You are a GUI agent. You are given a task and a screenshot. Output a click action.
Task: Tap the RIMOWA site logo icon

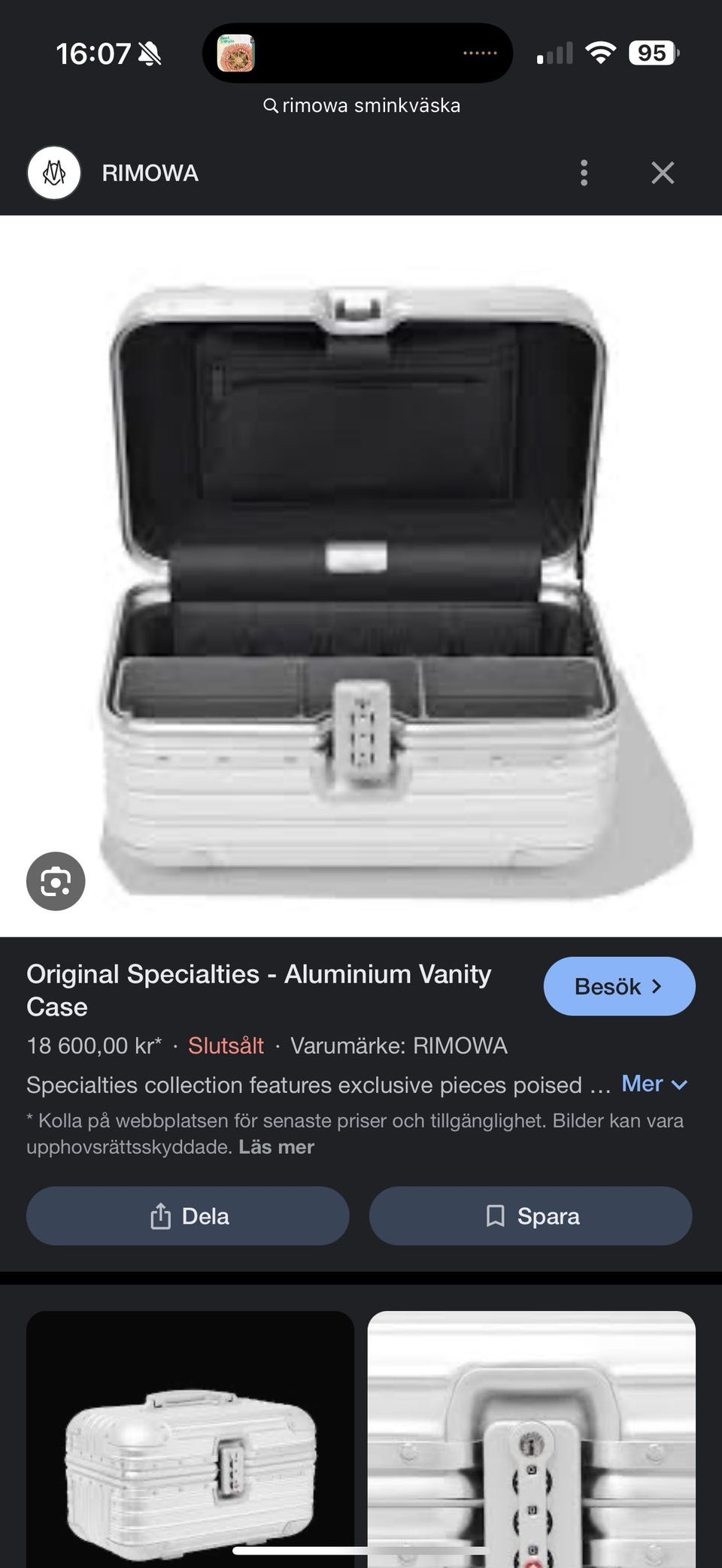[54, 173]
